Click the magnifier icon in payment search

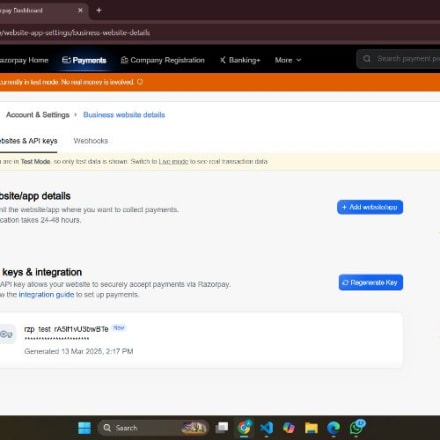click(367, 59)
